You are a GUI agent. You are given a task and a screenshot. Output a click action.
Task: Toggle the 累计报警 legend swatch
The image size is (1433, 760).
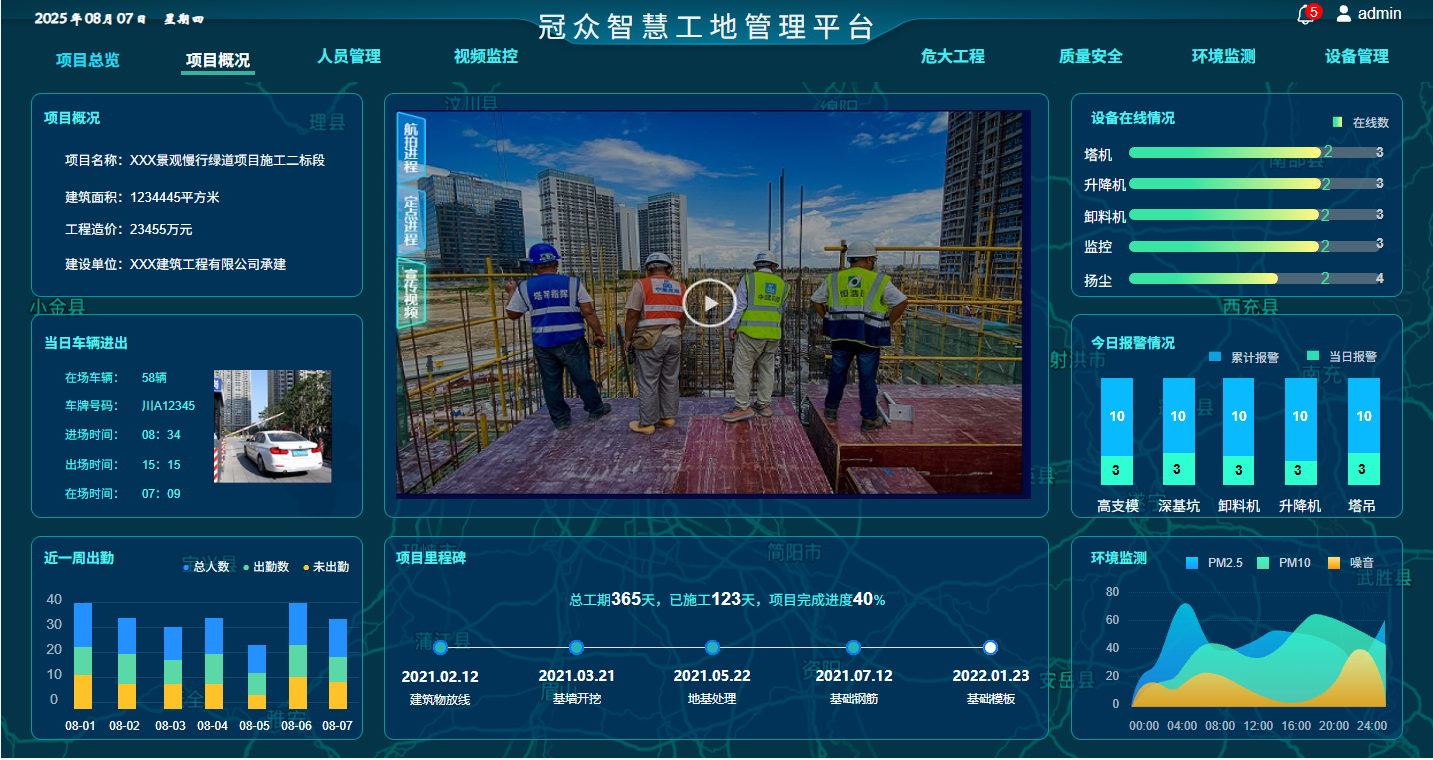[1215, 357]
